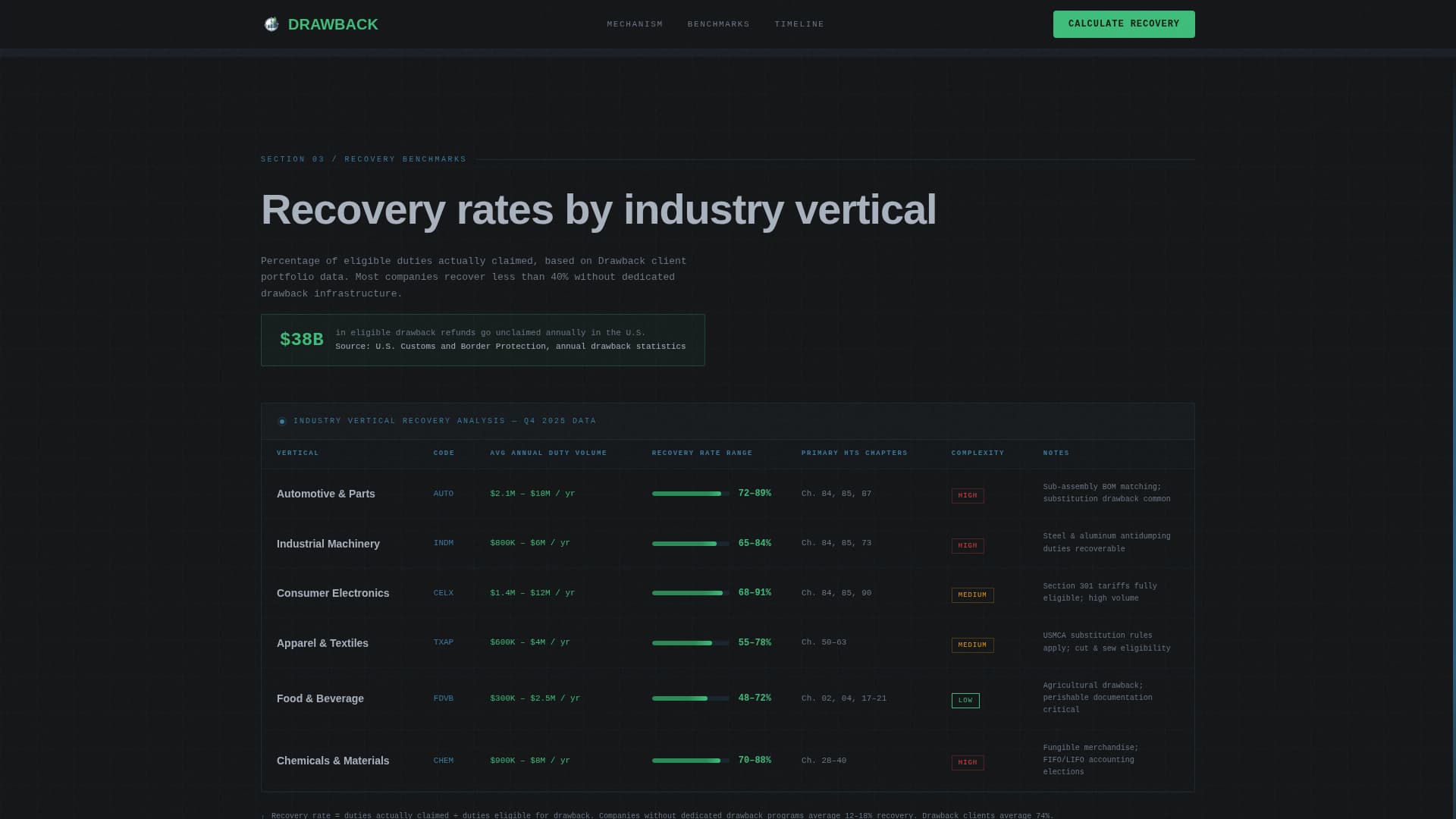This screenshot has height=819, width=1456.
Task: Click the CHEM vertical code
Action: (x=444, y=761)
